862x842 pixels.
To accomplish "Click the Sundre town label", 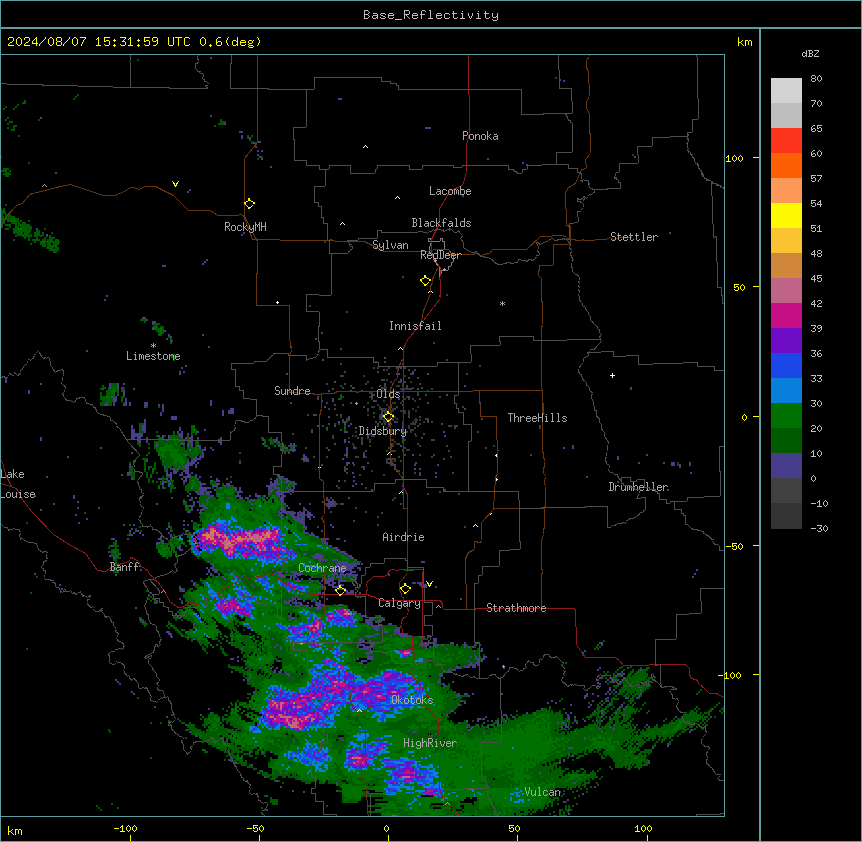I will [x=292, y=391].
